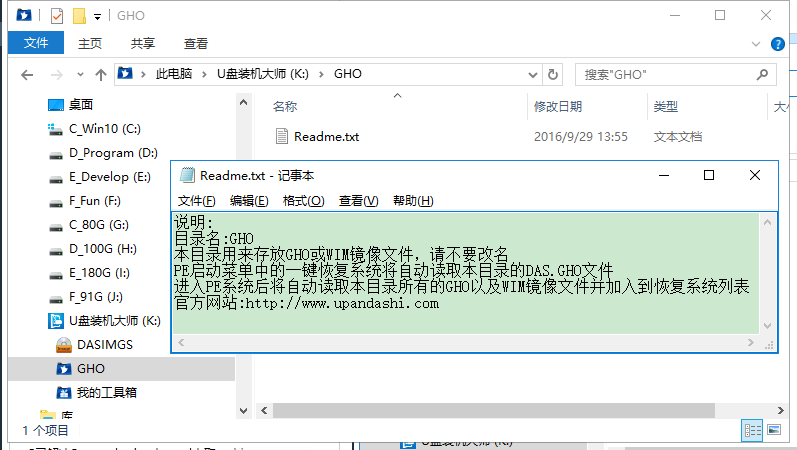Select D_Program (D:) drive in sidebar

coord(113,153)
